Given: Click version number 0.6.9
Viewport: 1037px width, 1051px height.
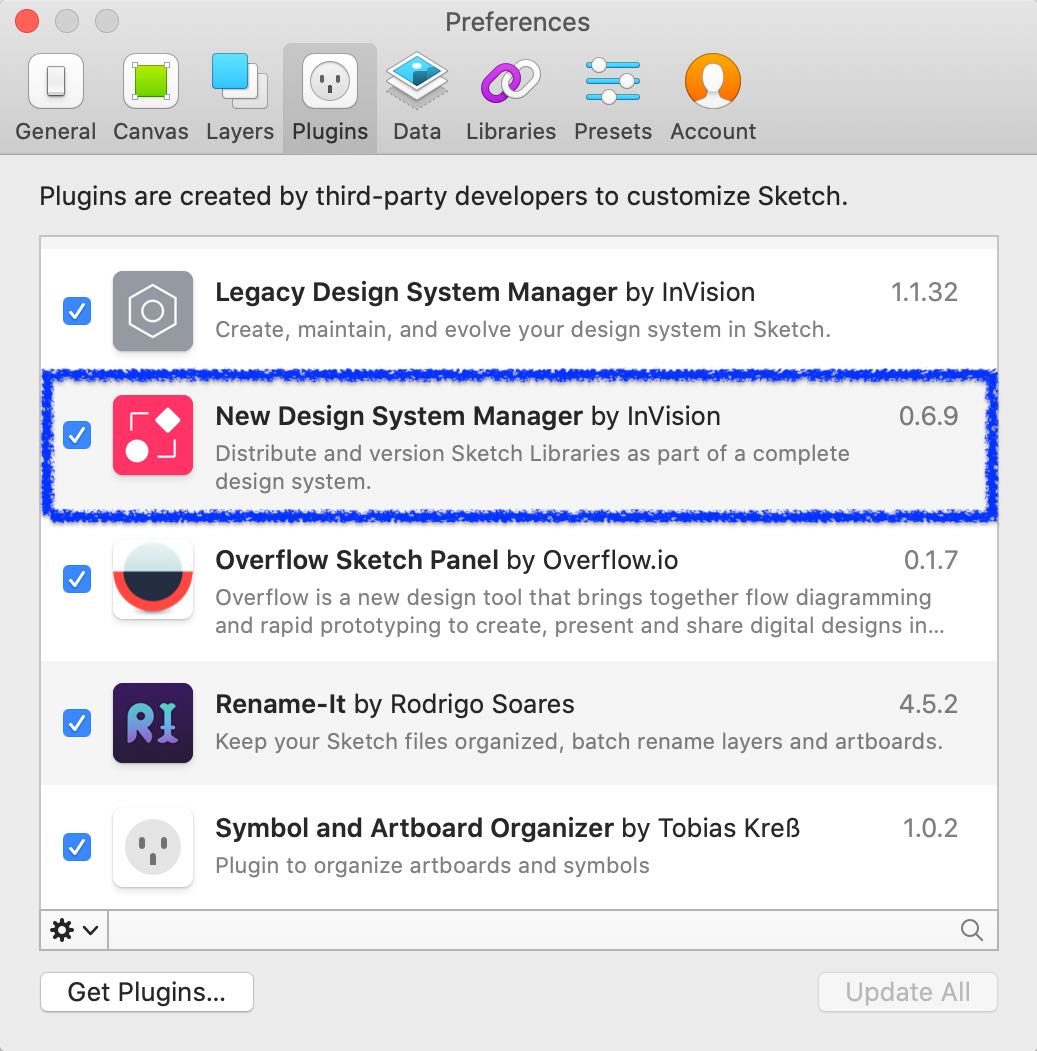Looking at the screenshot, I should (x=928, y=416).
